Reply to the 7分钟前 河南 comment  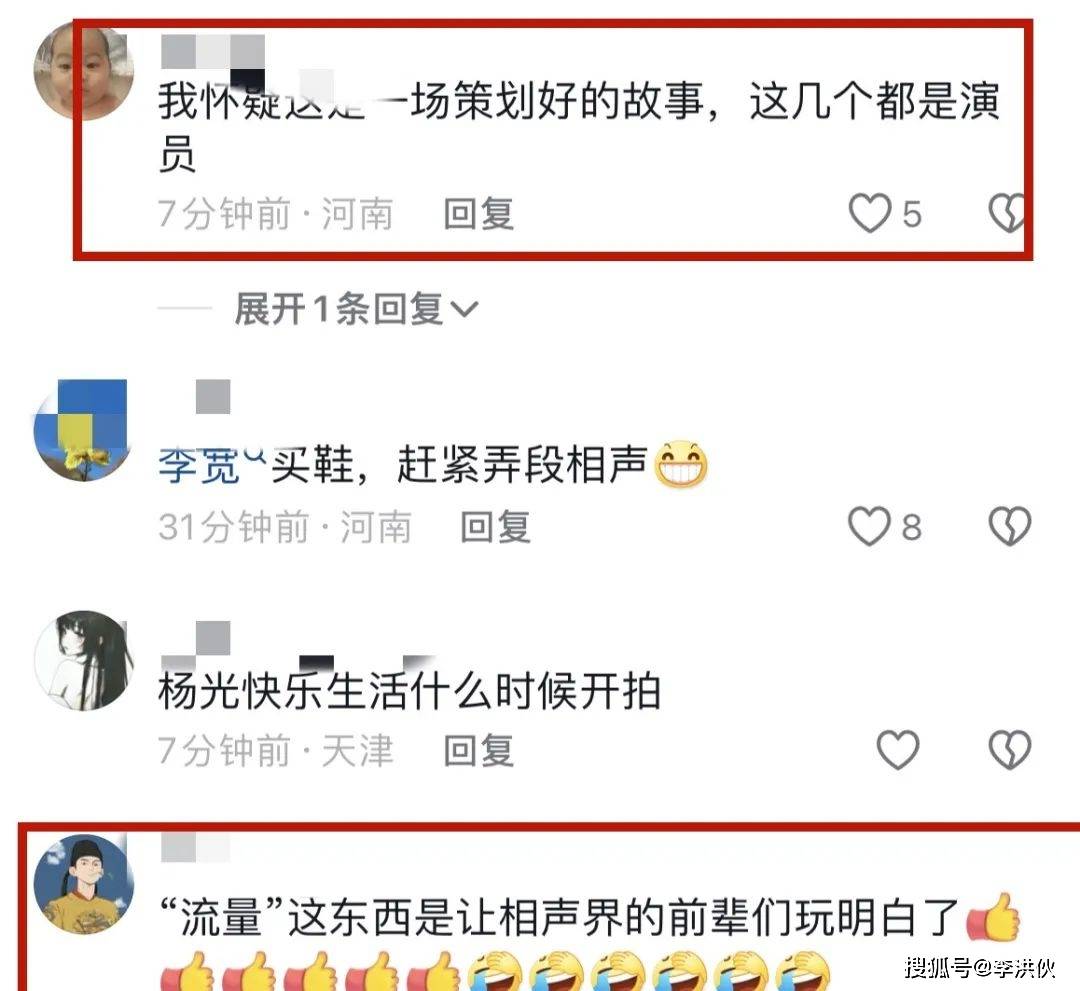pos(479,213)
